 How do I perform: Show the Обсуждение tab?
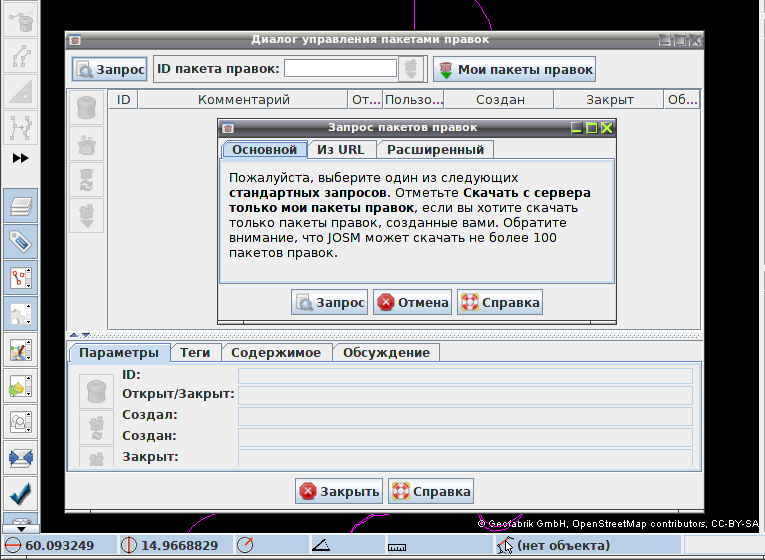tap(386, 353)
